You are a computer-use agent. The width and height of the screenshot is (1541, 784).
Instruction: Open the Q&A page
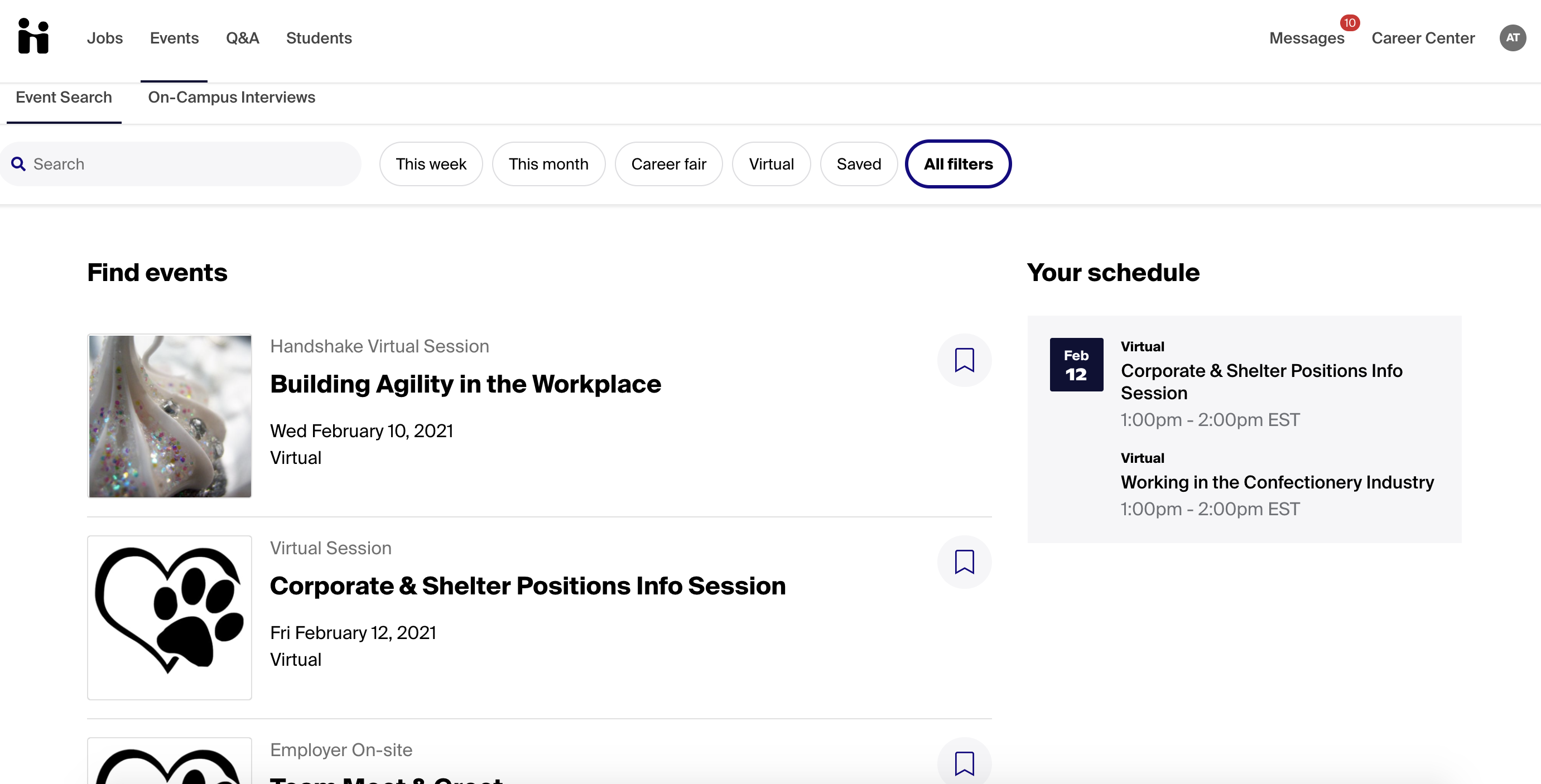click(x=242, y=38)
